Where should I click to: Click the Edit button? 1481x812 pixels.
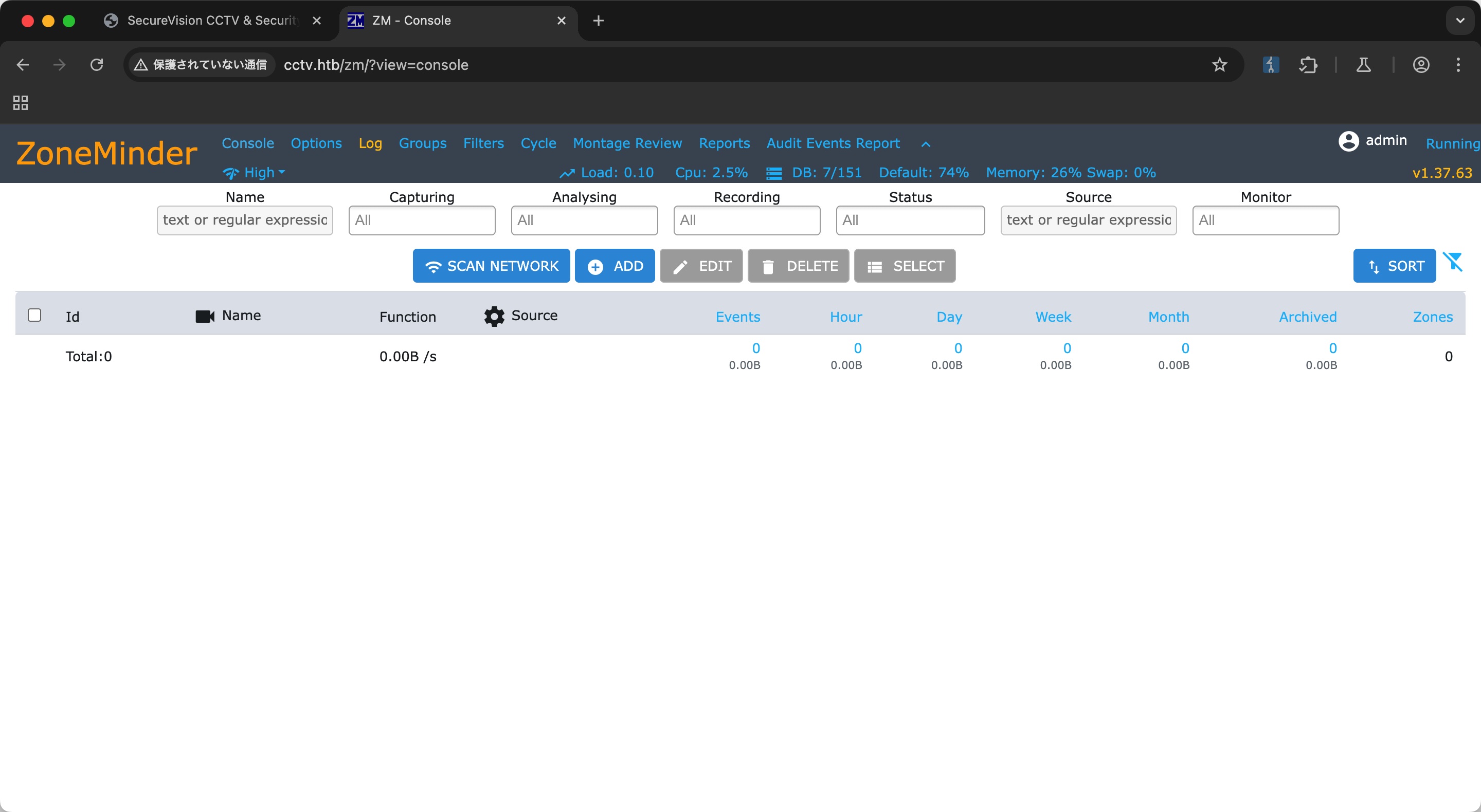pyautogui.click(x=701, y=266)
